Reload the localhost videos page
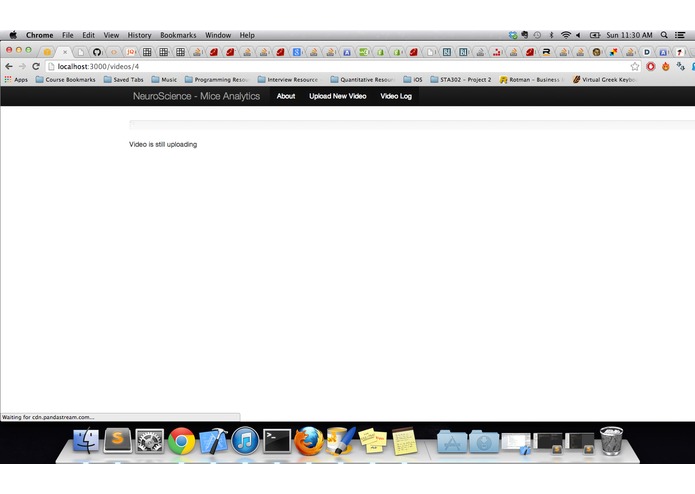 36,66
